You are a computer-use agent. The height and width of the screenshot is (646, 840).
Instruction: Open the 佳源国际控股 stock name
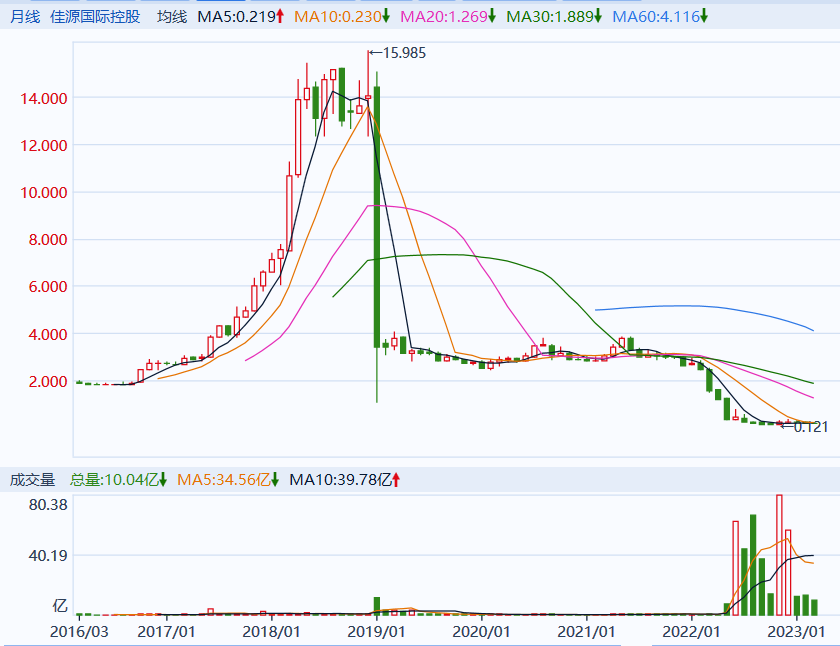point(95,17)
